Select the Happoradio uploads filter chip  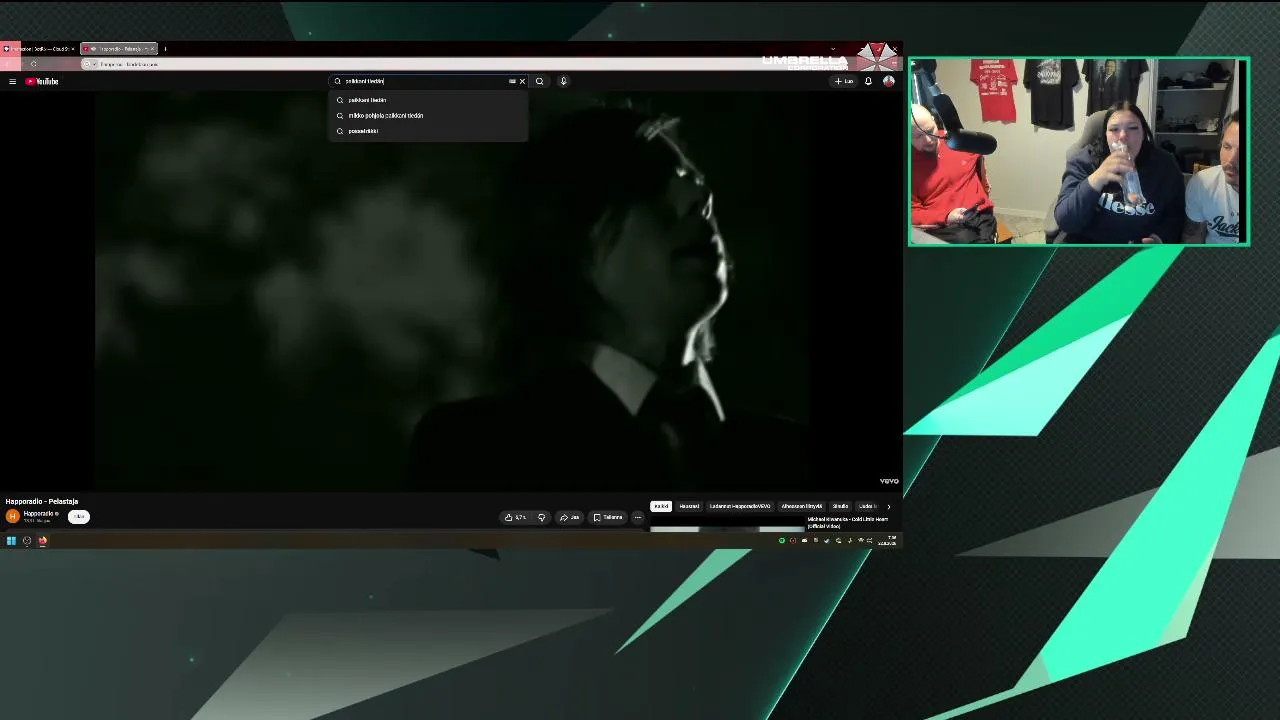[740, 506]
